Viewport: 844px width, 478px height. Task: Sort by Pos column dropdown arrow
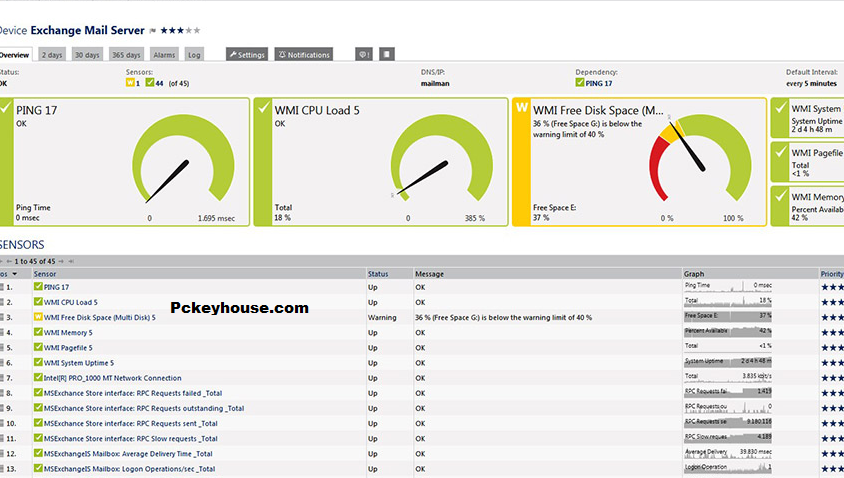[x=15, y=274]
